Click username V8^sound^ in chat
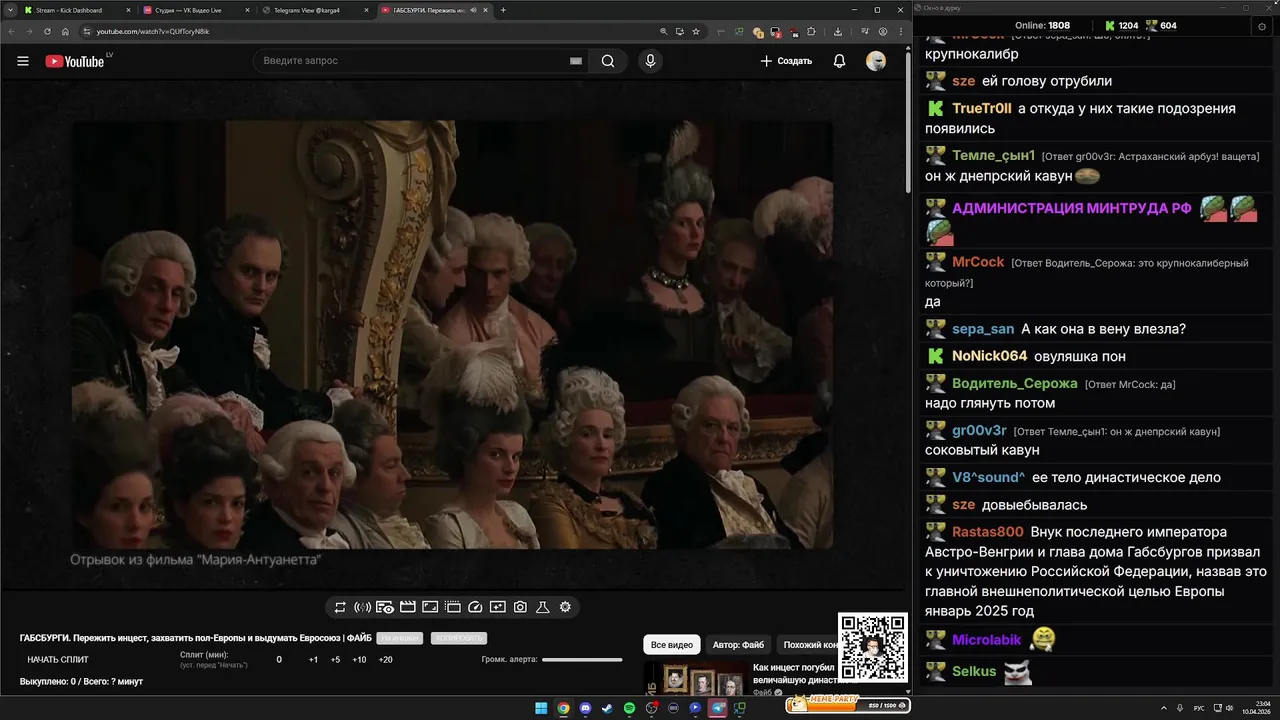This screenshot has height=720, width=1280. click(x=989, y=477)
